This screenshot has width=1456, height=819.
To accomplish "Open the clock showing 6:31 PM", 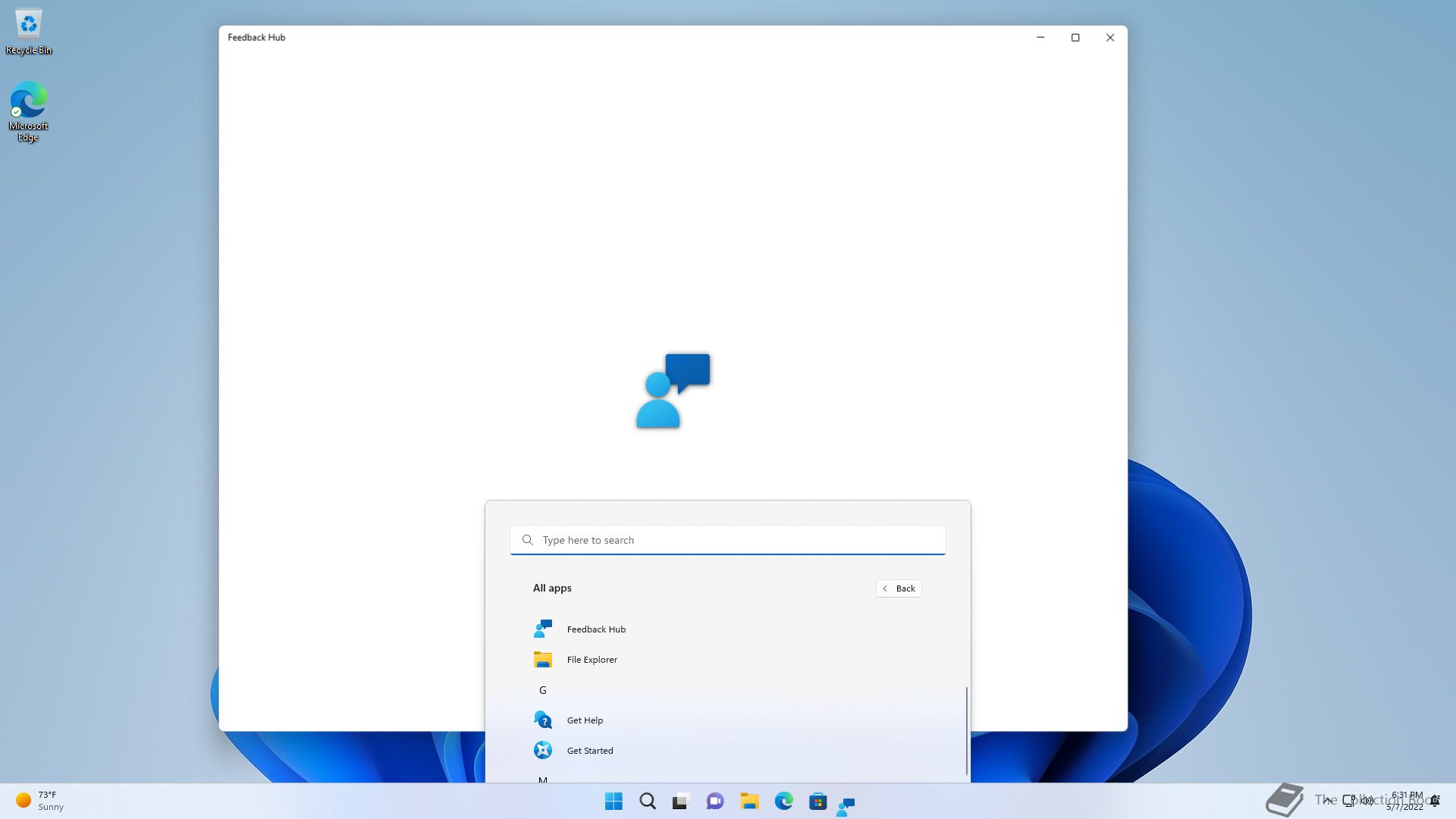I will point(1405,801).
